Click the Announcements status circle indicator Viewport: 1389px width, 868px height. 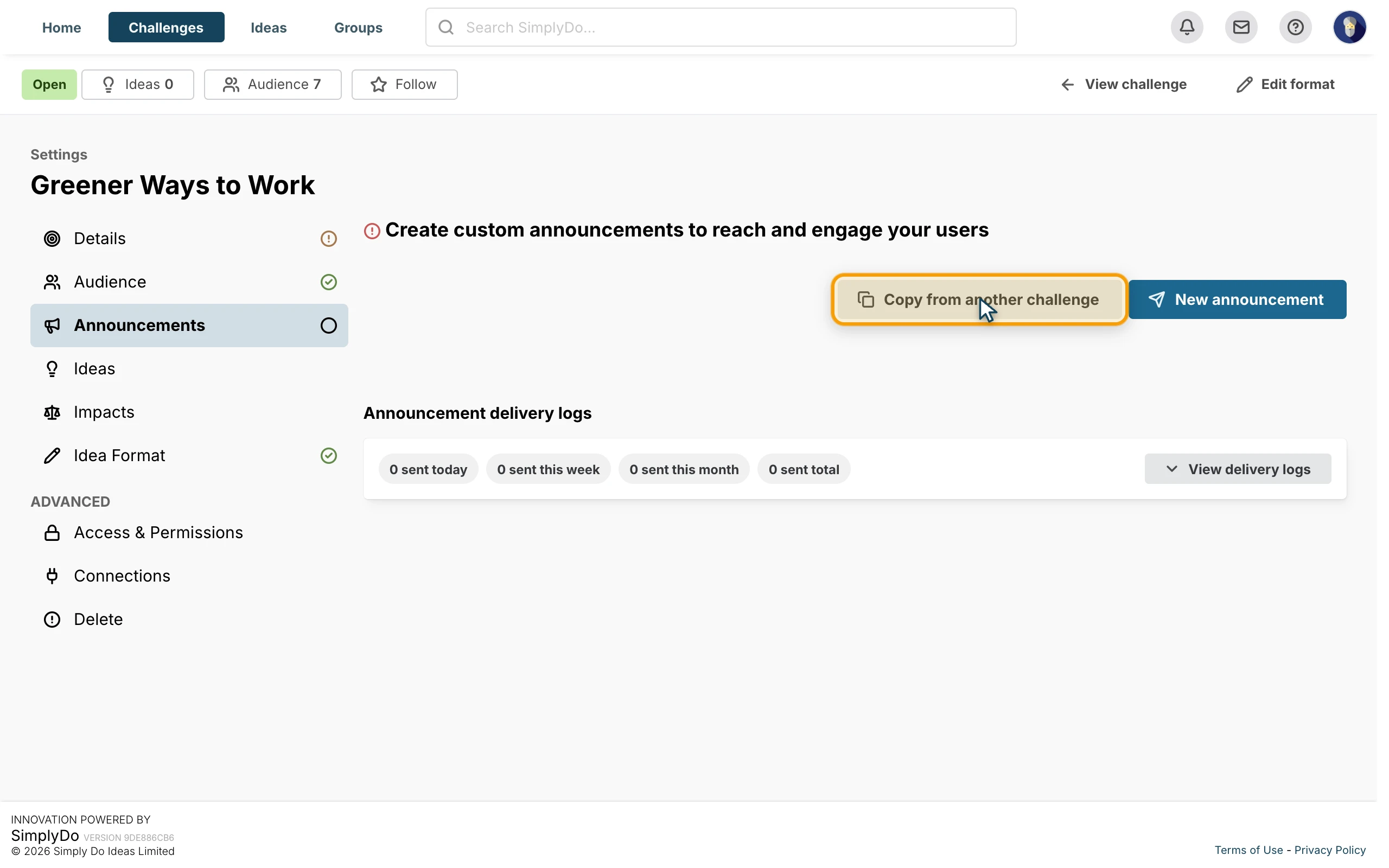tap(328, 325)
